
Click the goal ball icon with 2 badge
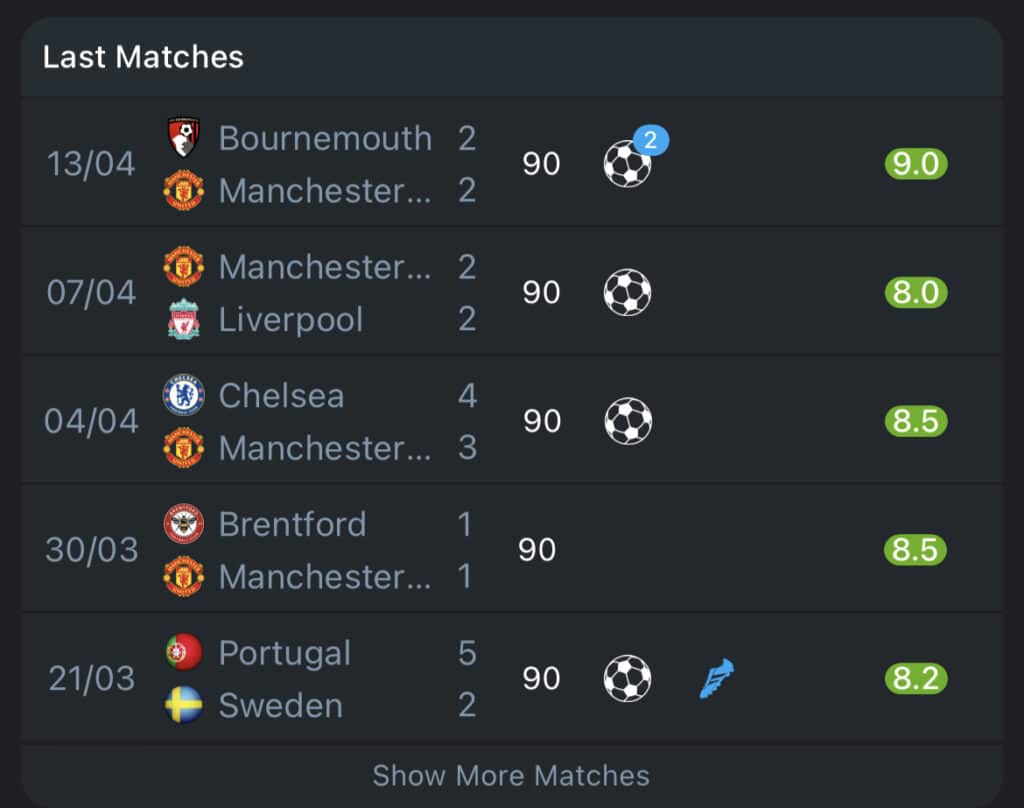pyautogui.click(x=629, y=163)
